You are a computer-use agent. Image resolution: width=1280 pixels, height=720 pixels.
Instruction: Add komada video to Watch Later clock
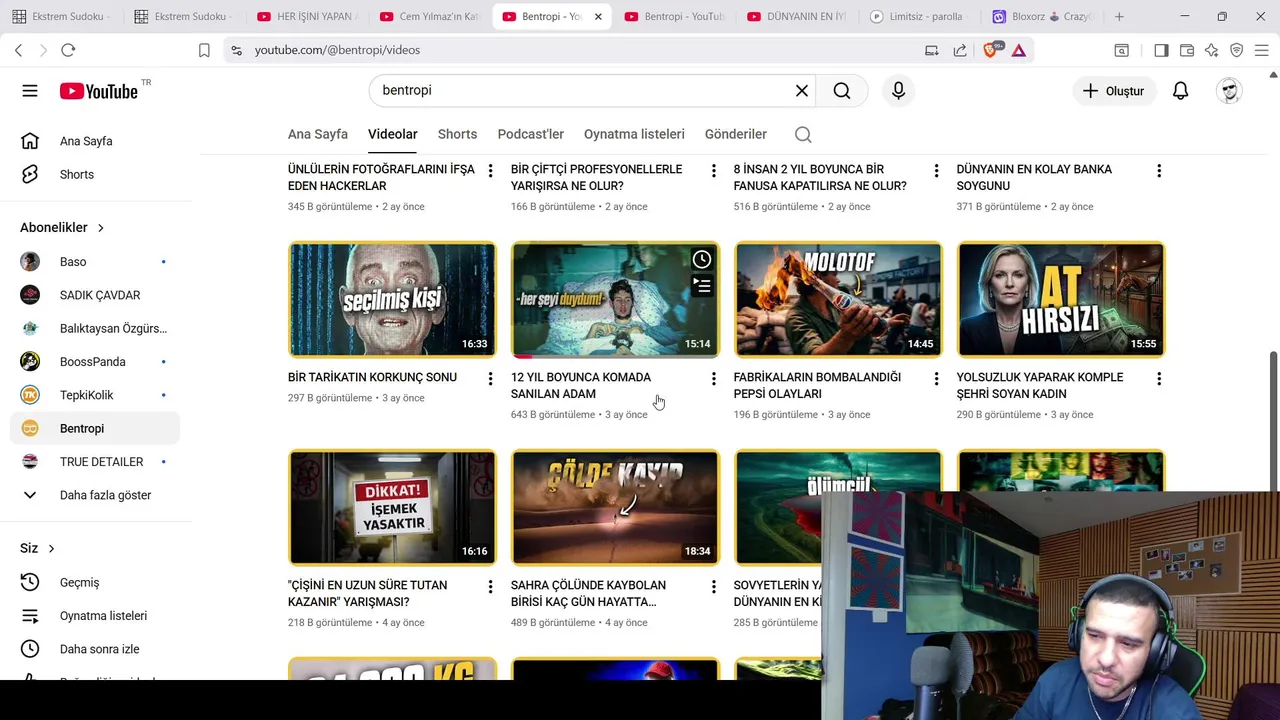click(x=702, y=260)
